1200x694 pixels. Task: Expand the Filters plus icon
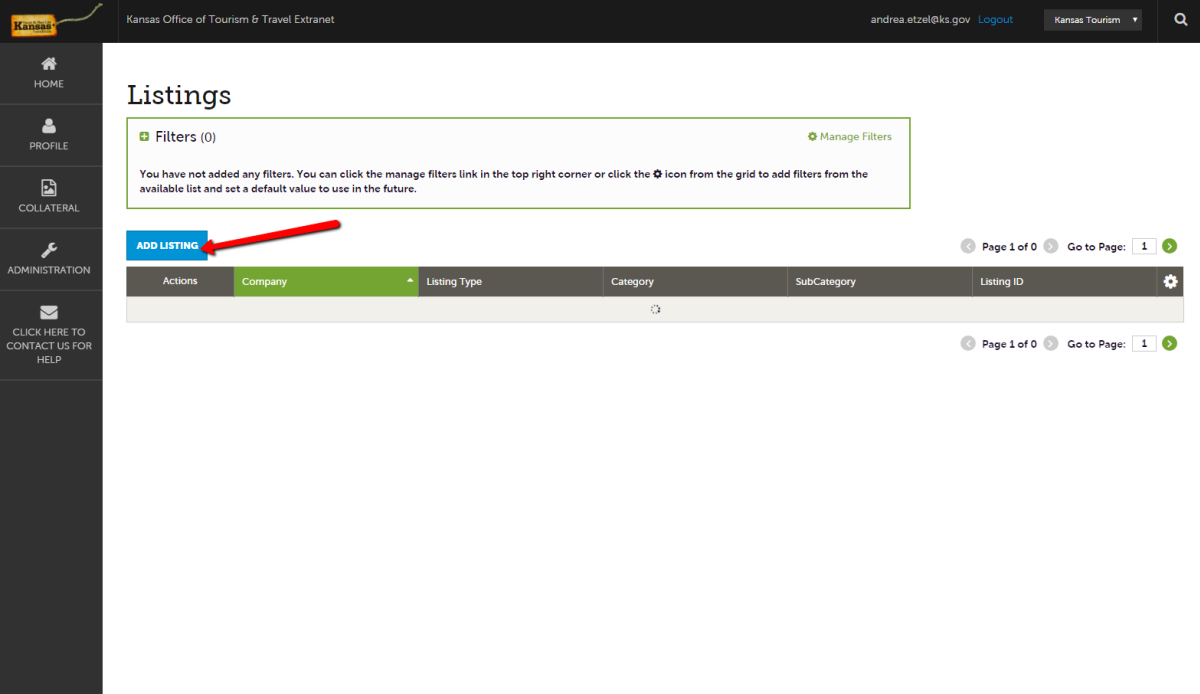(x=144, y=137)
